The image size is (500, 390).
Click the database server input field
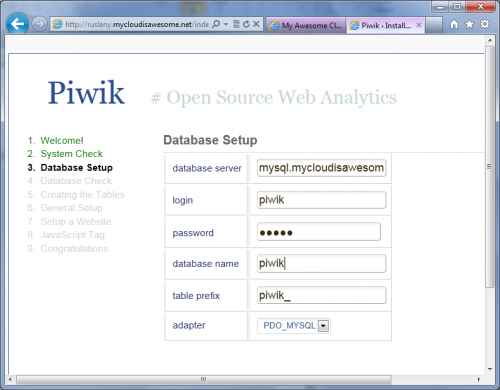(322, 168)
